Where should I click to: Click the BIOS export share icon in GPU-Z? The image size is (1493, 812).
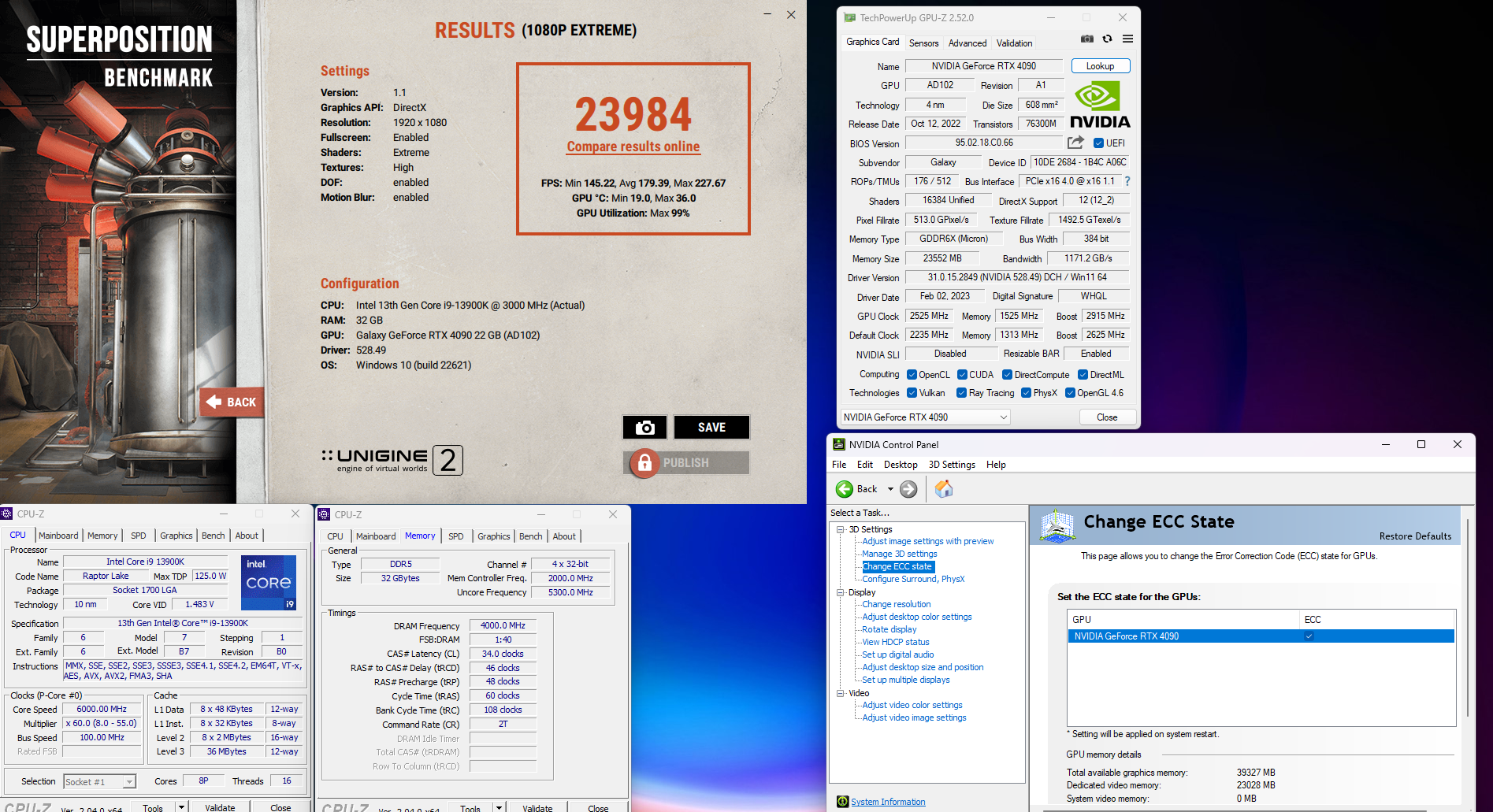(1075, 143)
